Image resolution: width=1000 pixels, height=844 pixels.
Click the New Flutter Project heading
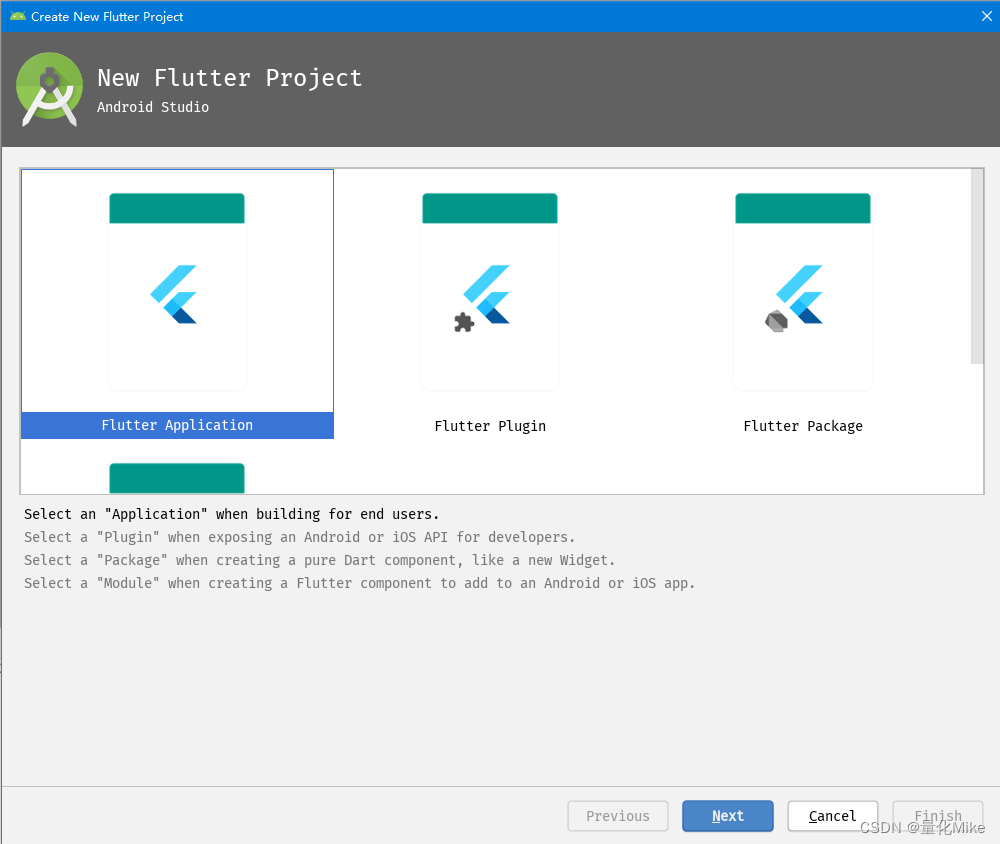(230, 78)
